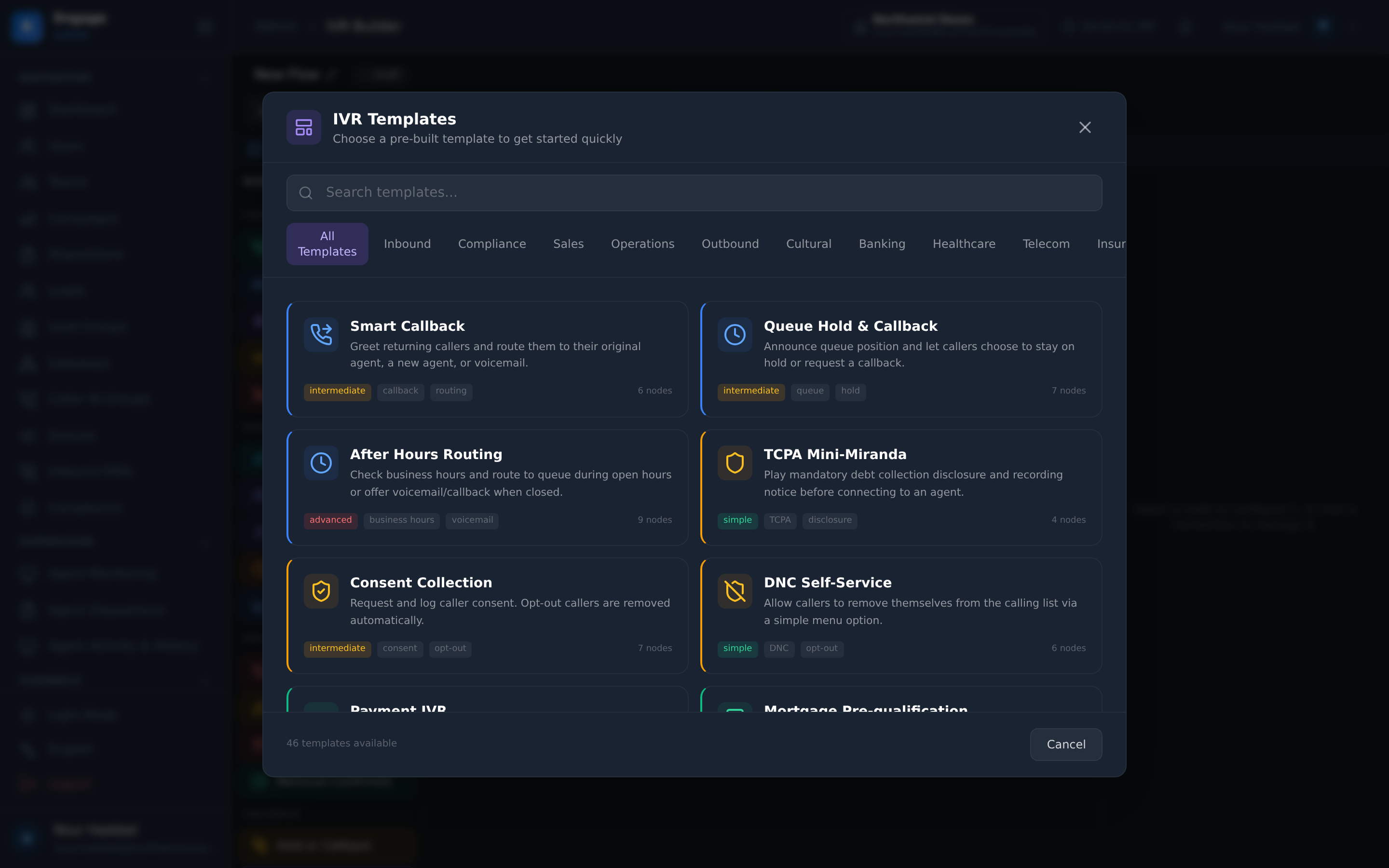Click the consent tag

400,649
